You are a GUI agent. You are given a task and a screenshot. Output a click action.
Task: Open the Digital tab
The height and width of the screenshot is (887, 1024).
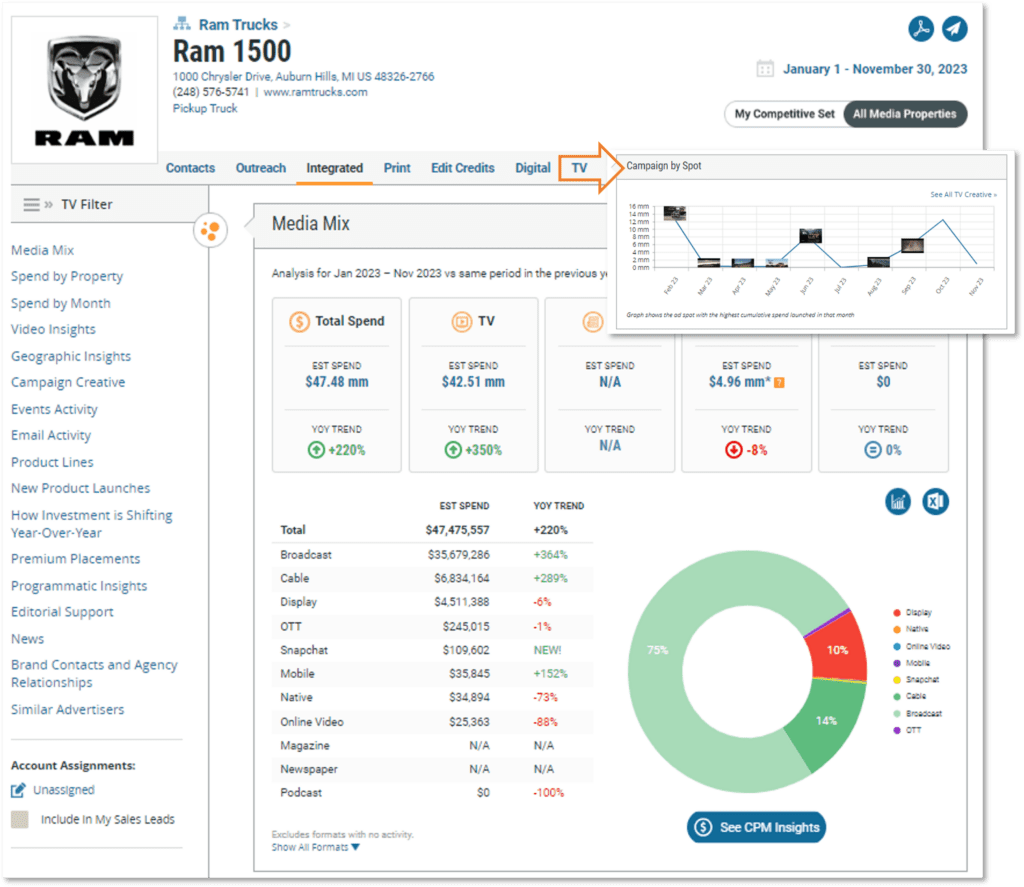pyautogui.click(x=533, y=168)
